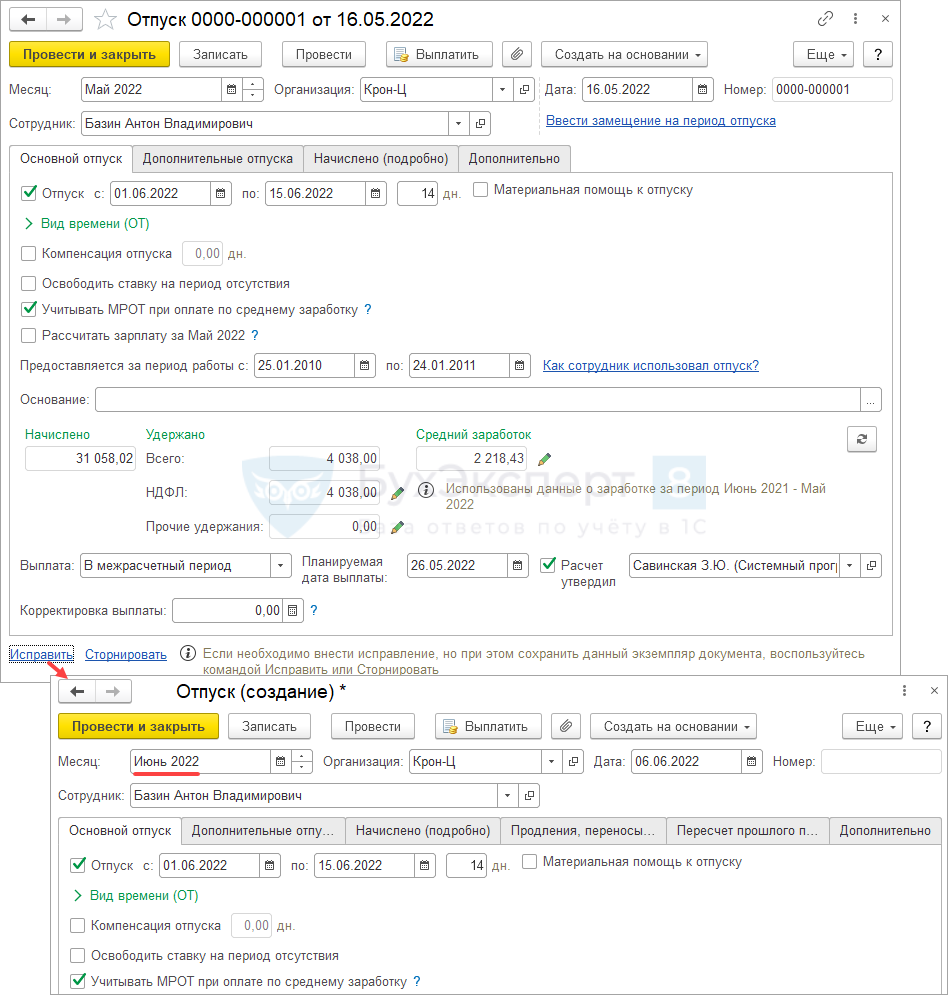Screen dimensions: 948x995
Task: Click the link icon in top title bar
Action: tap(825, 19)
